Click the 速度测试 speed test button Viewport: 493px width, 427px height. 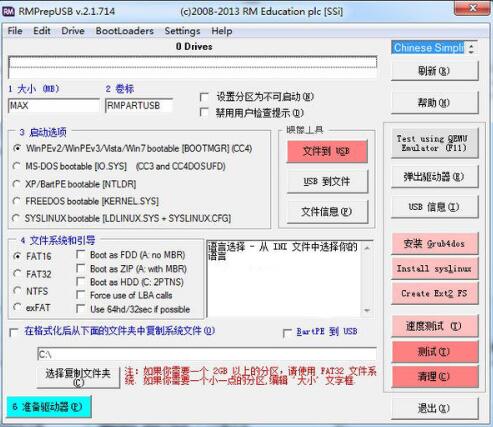tap(434, 326)
